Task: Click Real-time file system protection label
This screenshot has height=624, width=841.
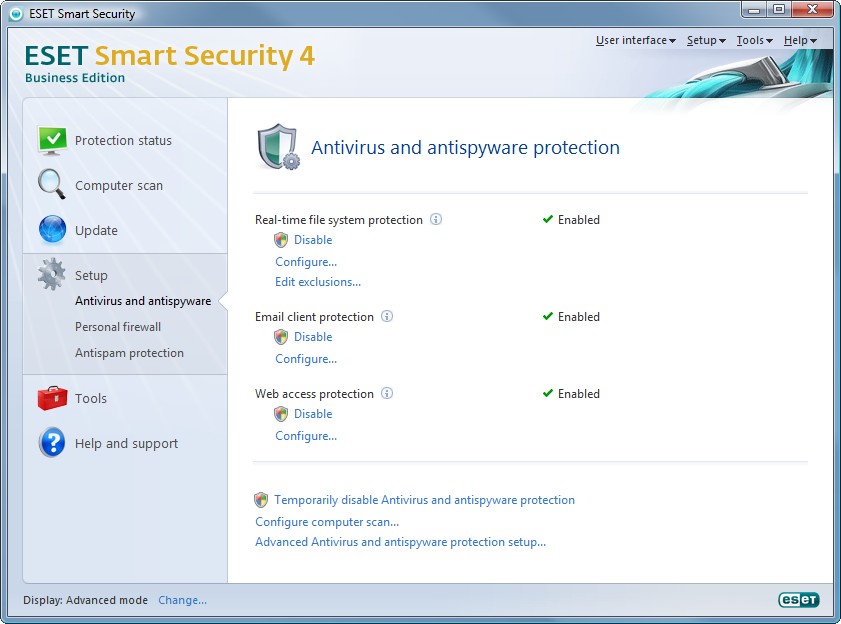Action: click(338, 220)
